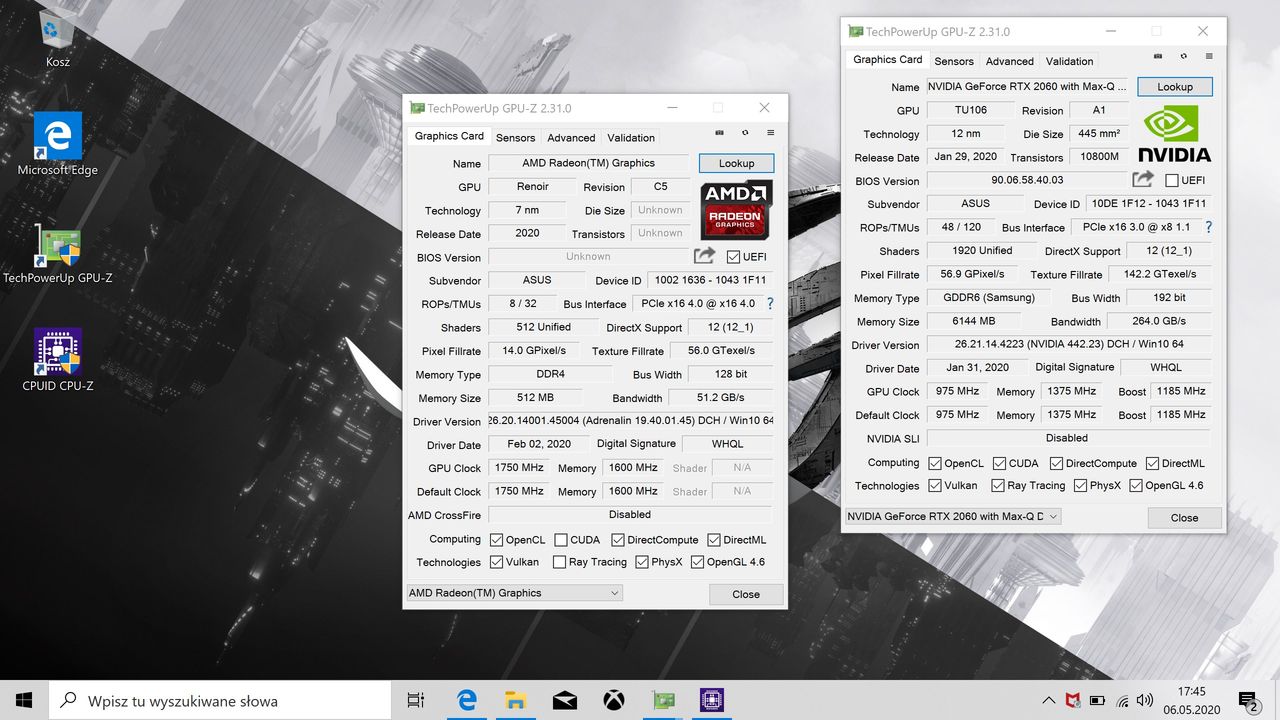Switch to GPU-Z taskbar icon
The image size is (1280, 720).
[662, 700]
